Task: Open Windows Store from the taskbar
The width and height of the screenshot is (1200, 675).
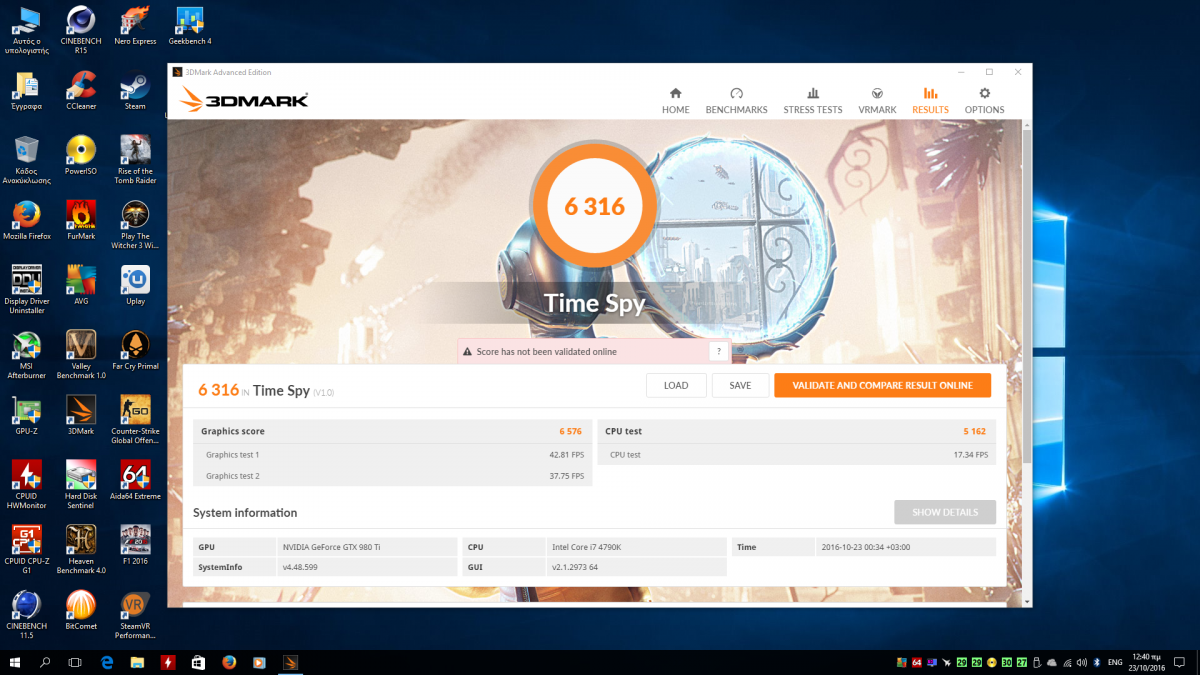Action: tap(198, 662)
